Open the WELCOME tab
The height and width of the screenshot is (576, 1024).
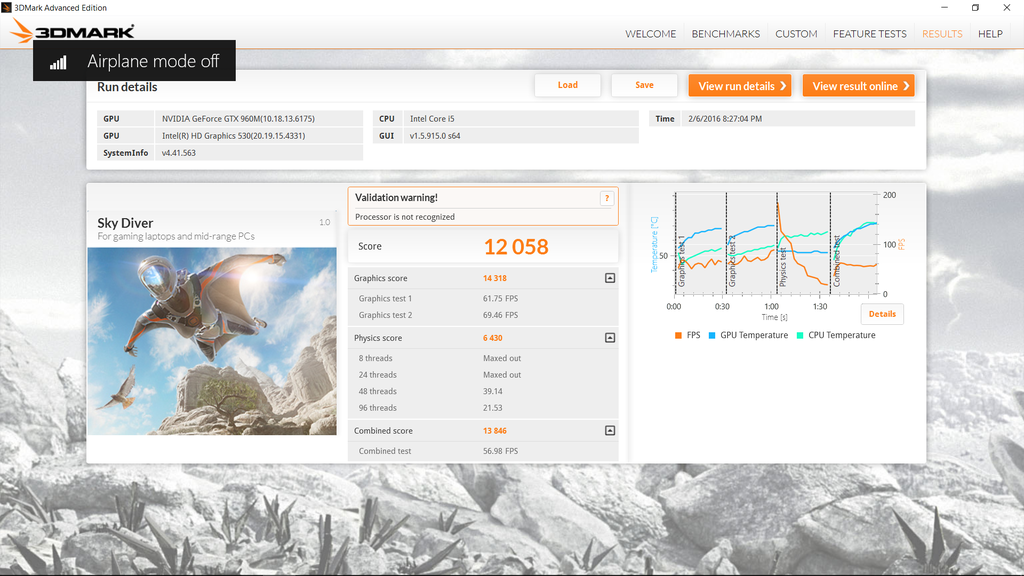tap(650, 34)
